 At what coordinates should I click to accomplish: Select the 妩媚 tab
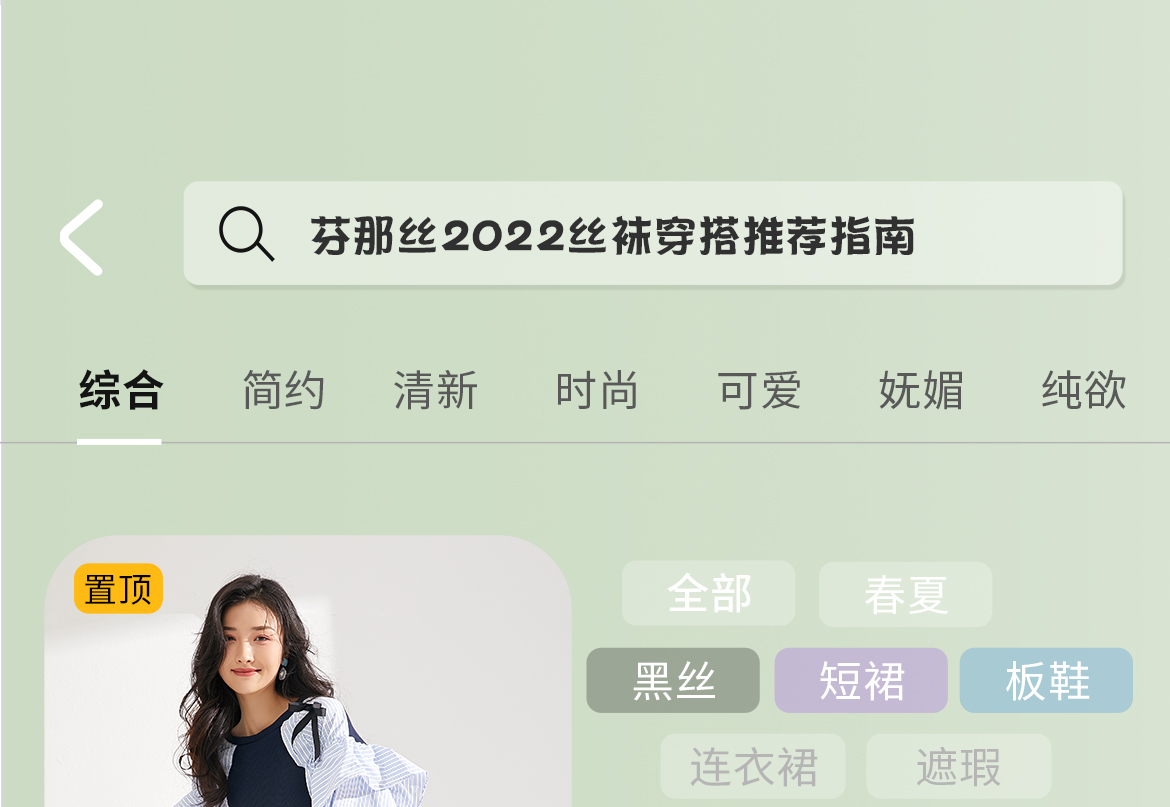tap(922, 390)
